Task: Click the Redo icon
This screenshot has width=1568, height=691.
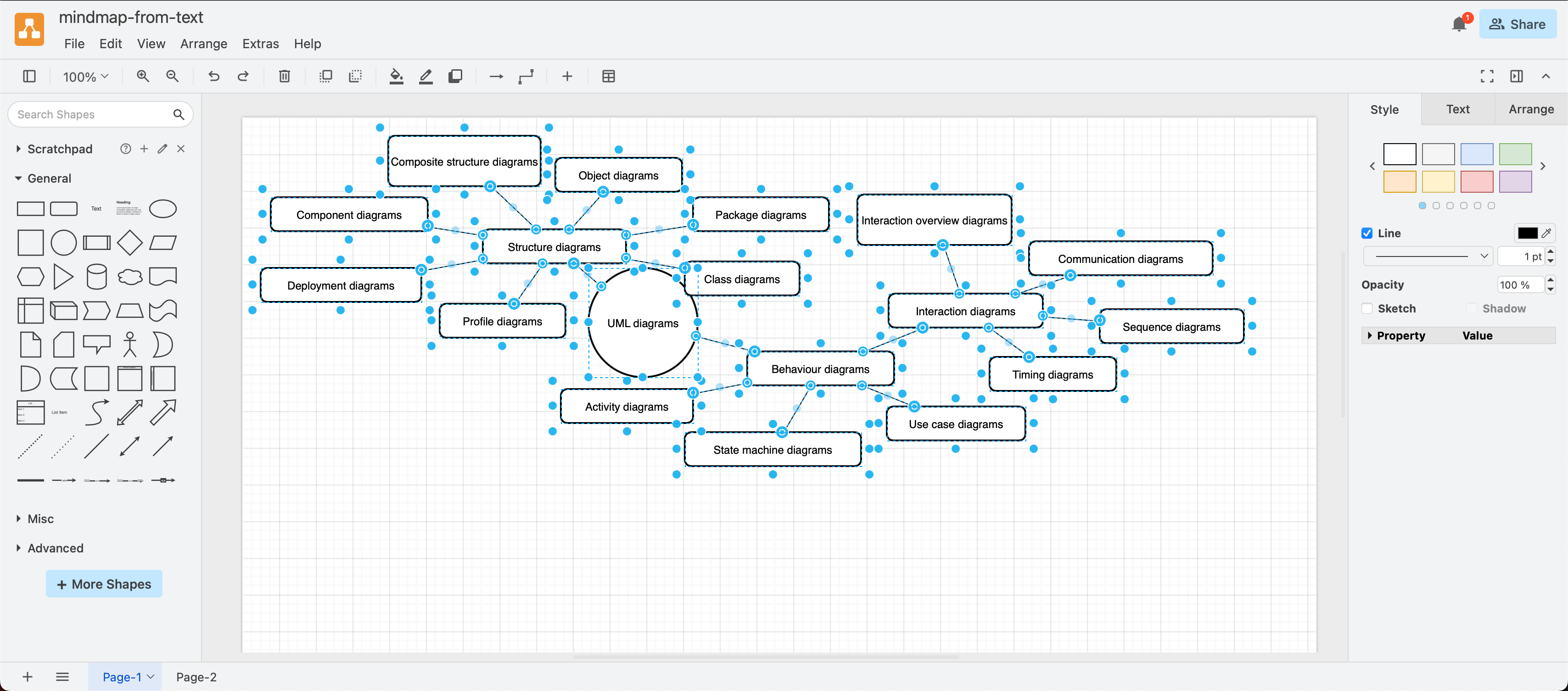Action: 243,76
